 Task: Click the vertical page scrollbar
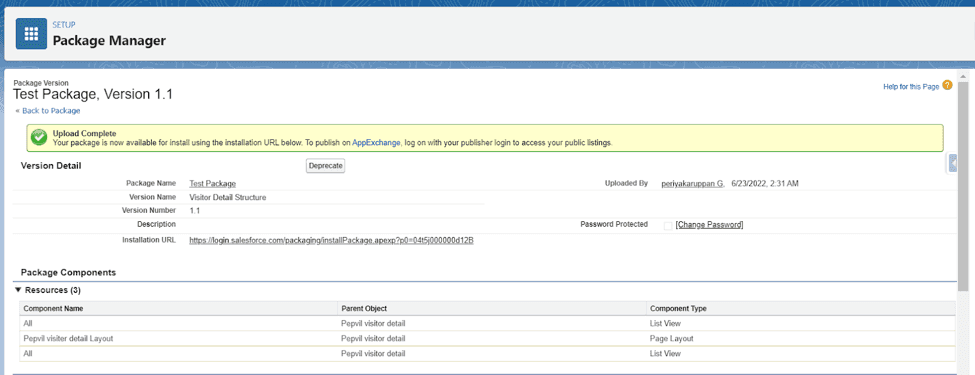pyautogui.click(x=964, y=187)
